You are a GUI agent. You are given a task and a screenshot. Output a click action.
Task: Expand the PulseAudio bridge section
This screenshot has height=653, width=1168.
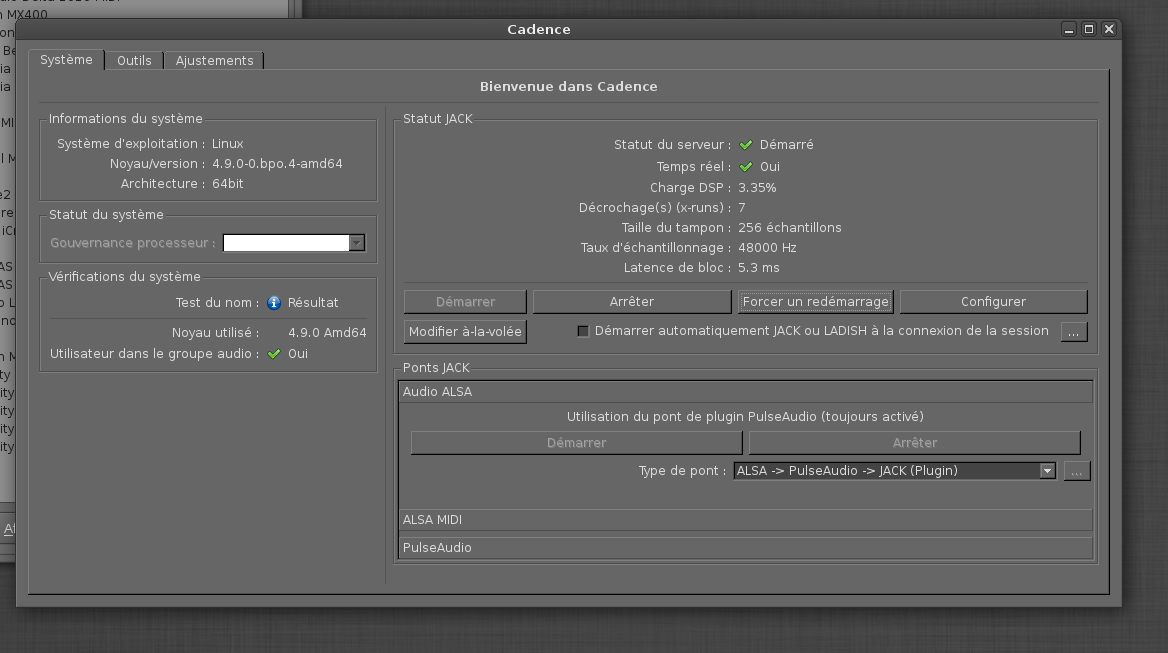pos(746,547)
